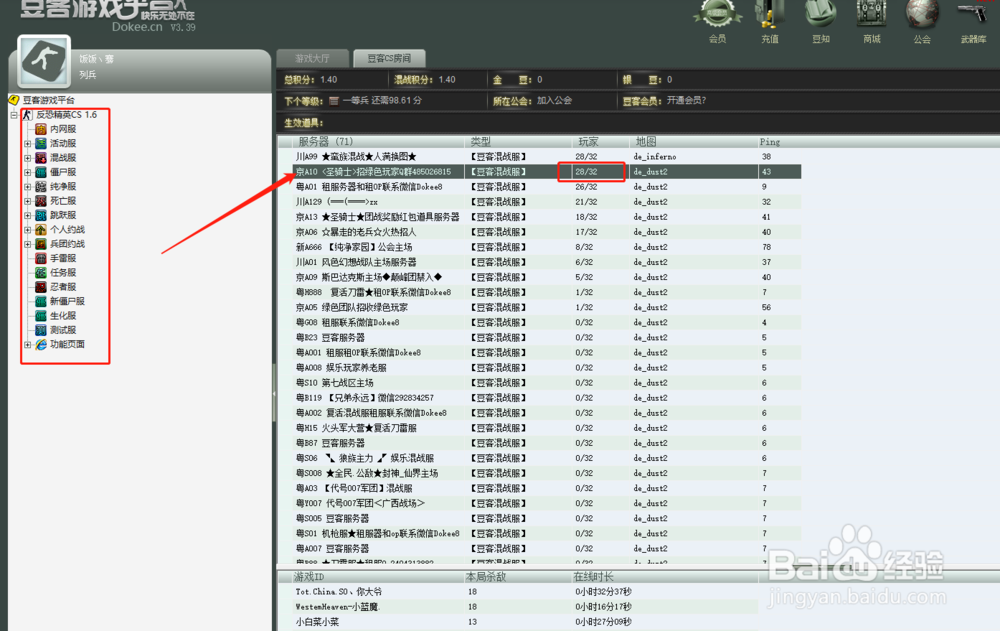Click the 功能页面 browser icon
The height and width of the screenshot is (631, 1000).
[x=41, y=345]
